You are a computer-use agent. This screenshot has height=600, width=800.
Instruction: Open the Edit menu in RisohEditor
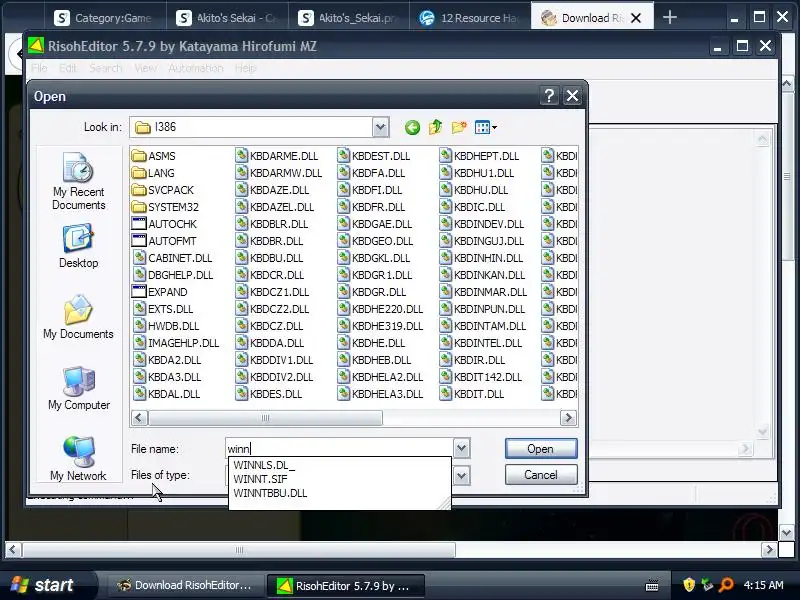click(x=67, y=68)
